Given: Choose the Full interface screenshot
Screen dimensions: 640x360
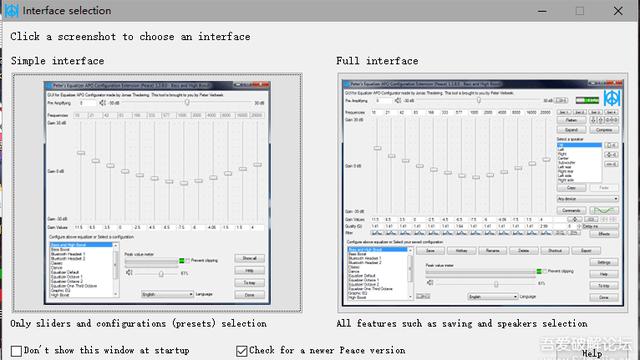Looking at the screenshot, I should pos(482,193).
